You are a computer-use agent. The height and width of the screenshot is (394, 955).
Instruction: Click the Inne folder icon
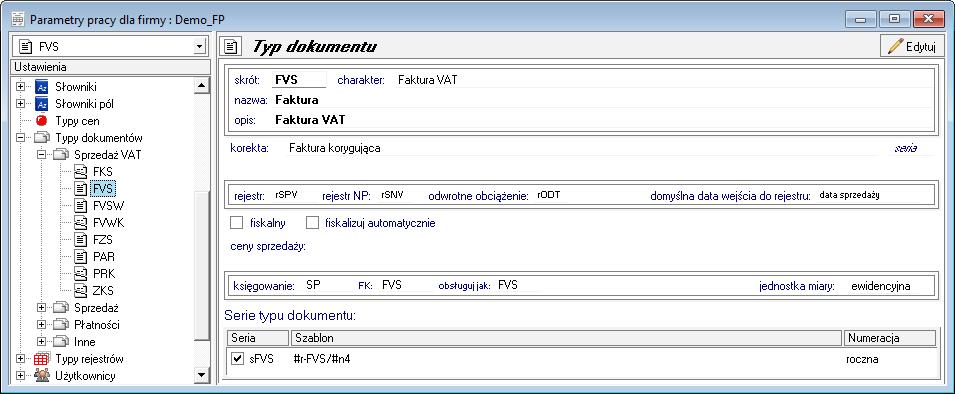(x=62, y=342)
